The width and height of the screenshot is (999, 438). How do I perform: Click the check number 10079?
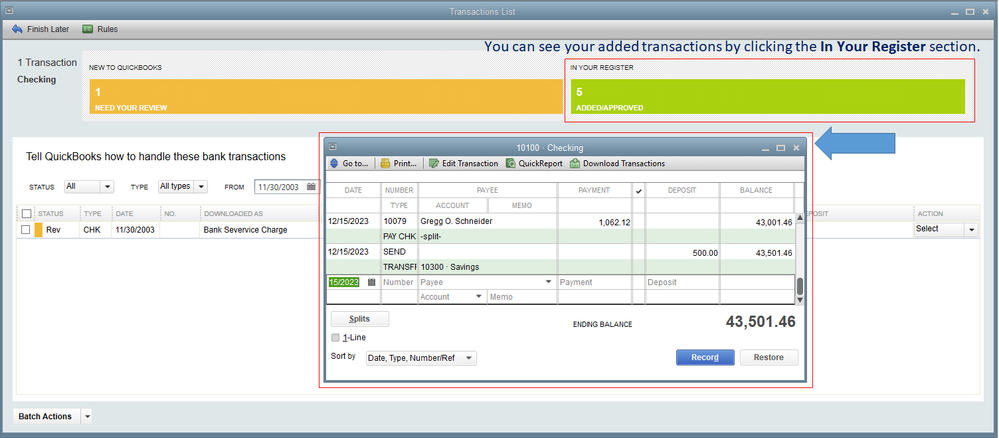(x=394, y=221)
